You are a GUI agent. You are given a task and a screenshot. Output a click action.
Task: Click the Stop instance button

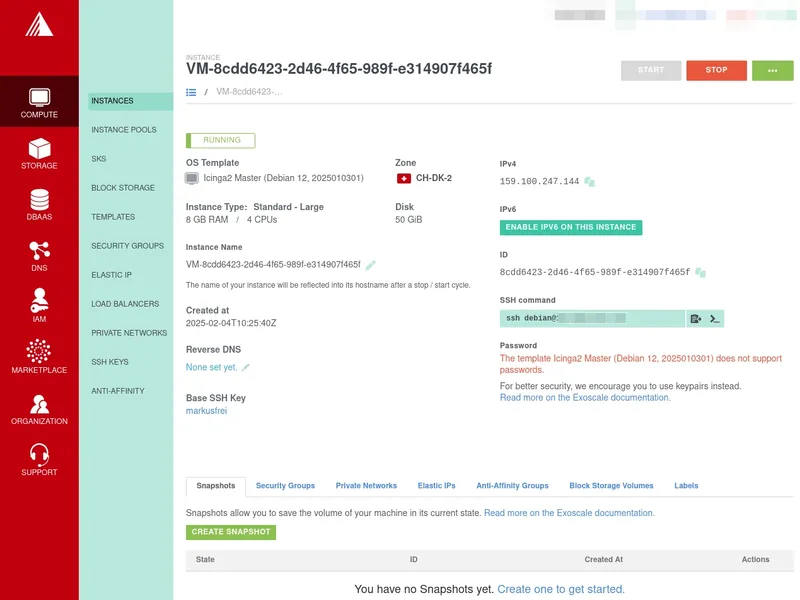[x=716, y=70]
